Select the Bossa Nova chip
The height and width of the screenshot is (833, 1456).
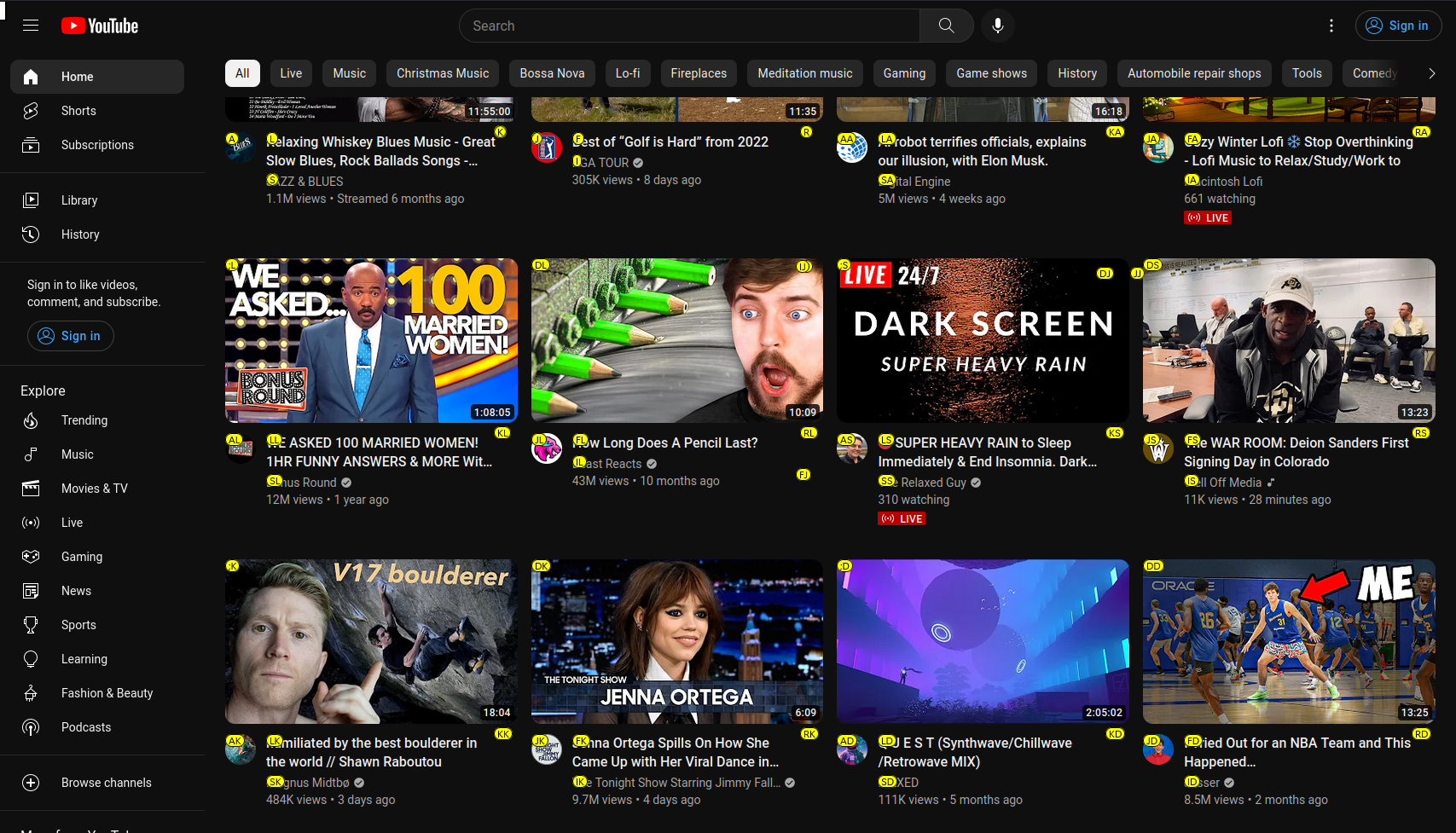(553, 73)
